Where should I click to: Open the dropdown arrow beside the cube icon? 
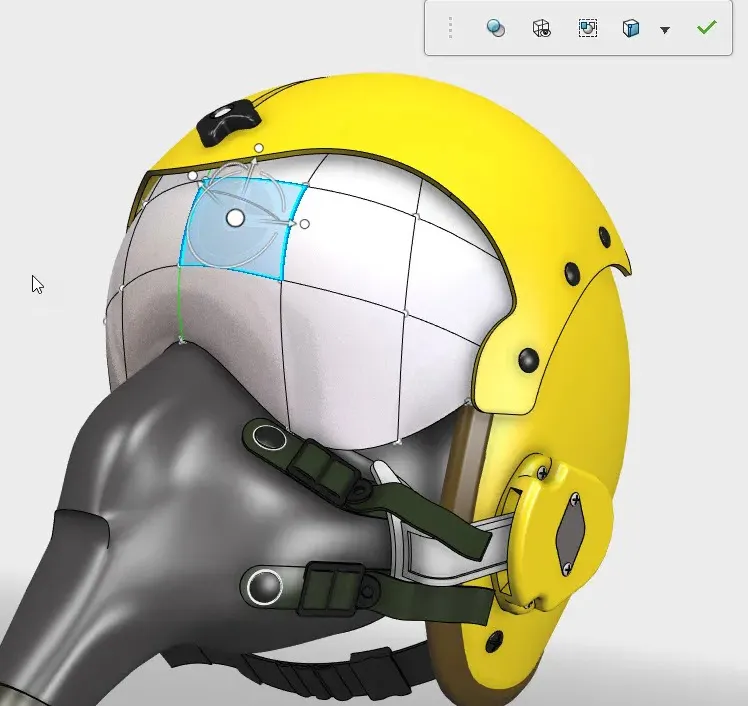665,30
